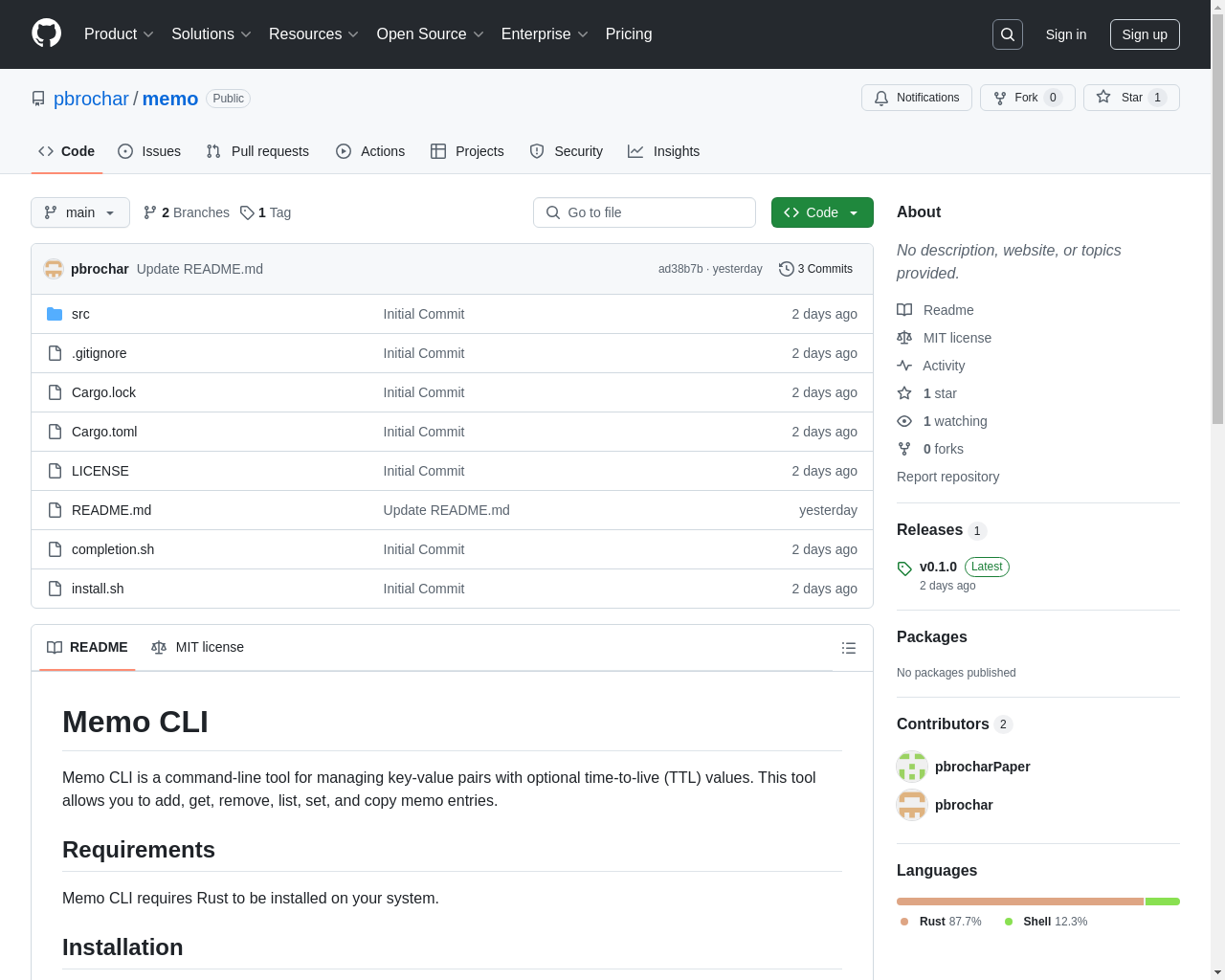
Task: Open the pbrochar owner link in breadcrumb
Action: point(91,99)
